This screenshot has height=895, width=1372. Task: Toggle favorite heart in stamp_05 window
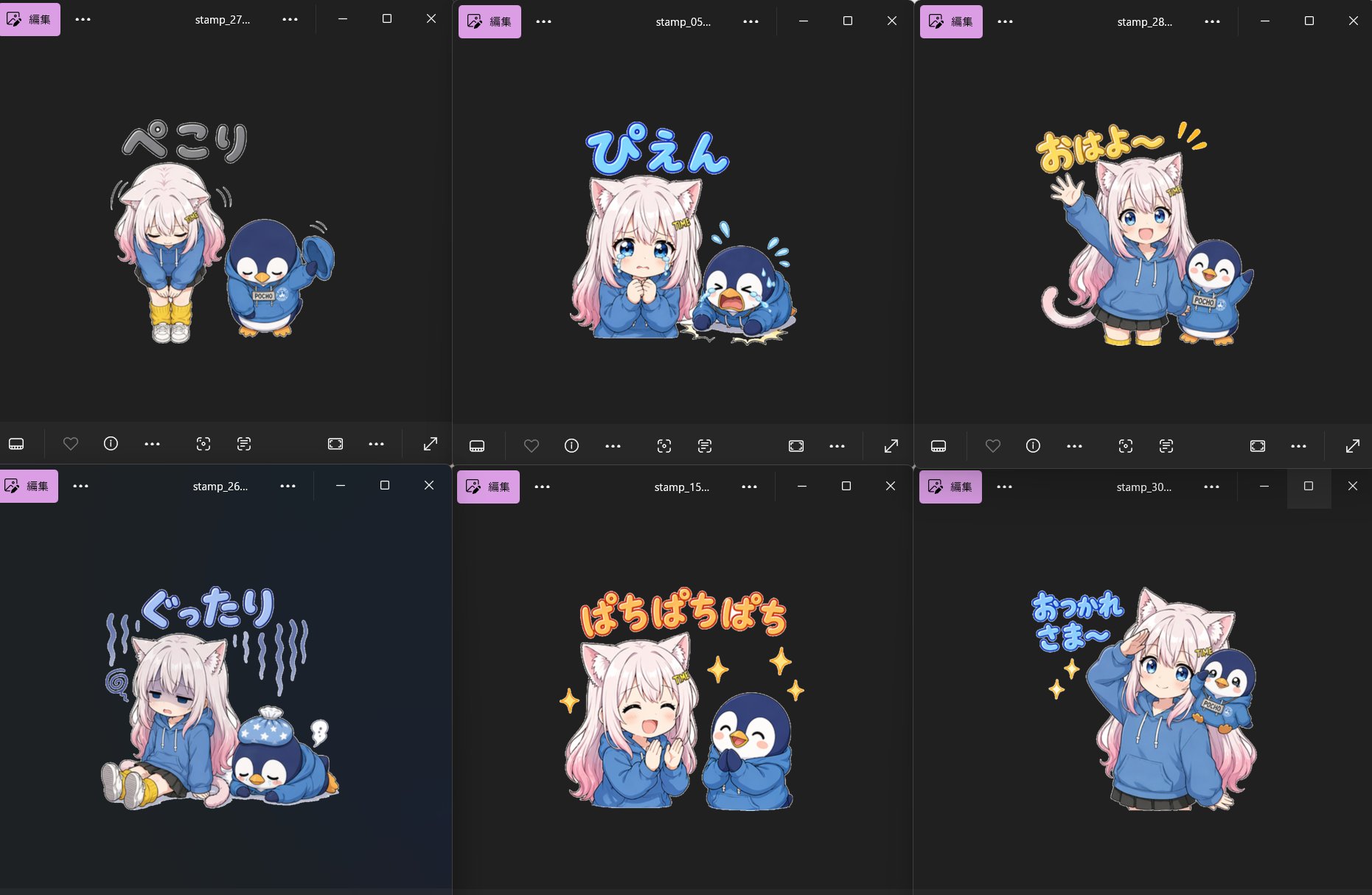(532, 446)
